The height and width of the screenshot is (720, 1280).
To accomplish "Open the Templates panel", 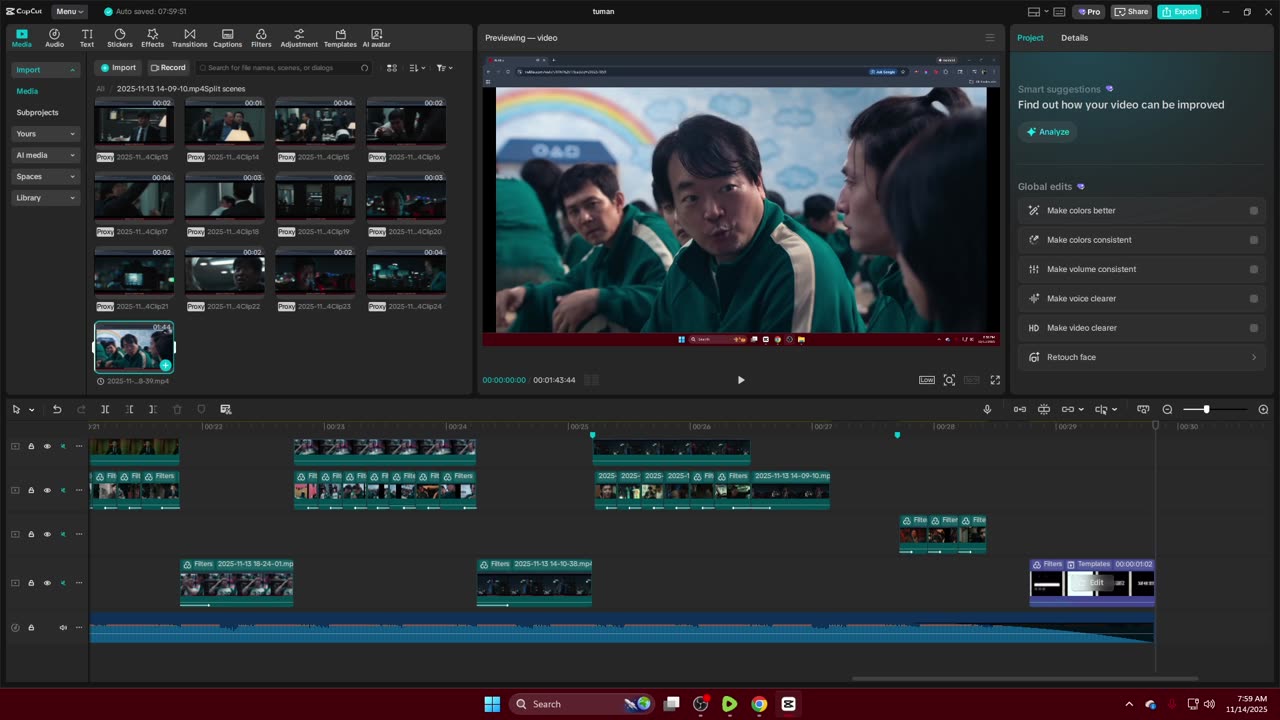I will point(340,38).
